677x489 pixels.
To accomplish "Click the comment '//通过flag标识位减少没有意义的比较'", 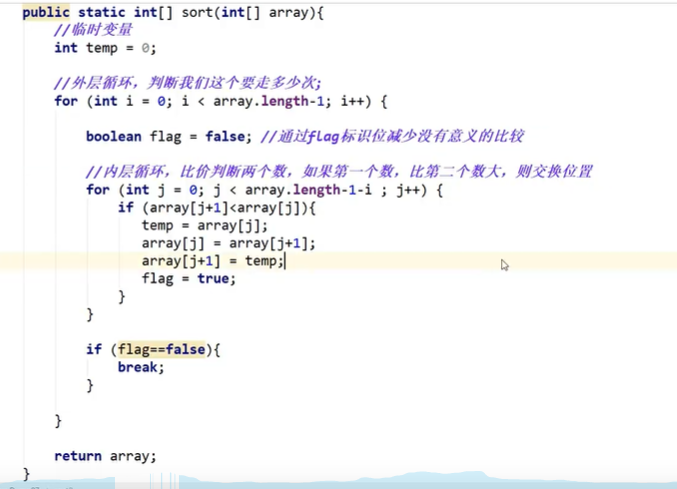I will click(x=392, y=137).
